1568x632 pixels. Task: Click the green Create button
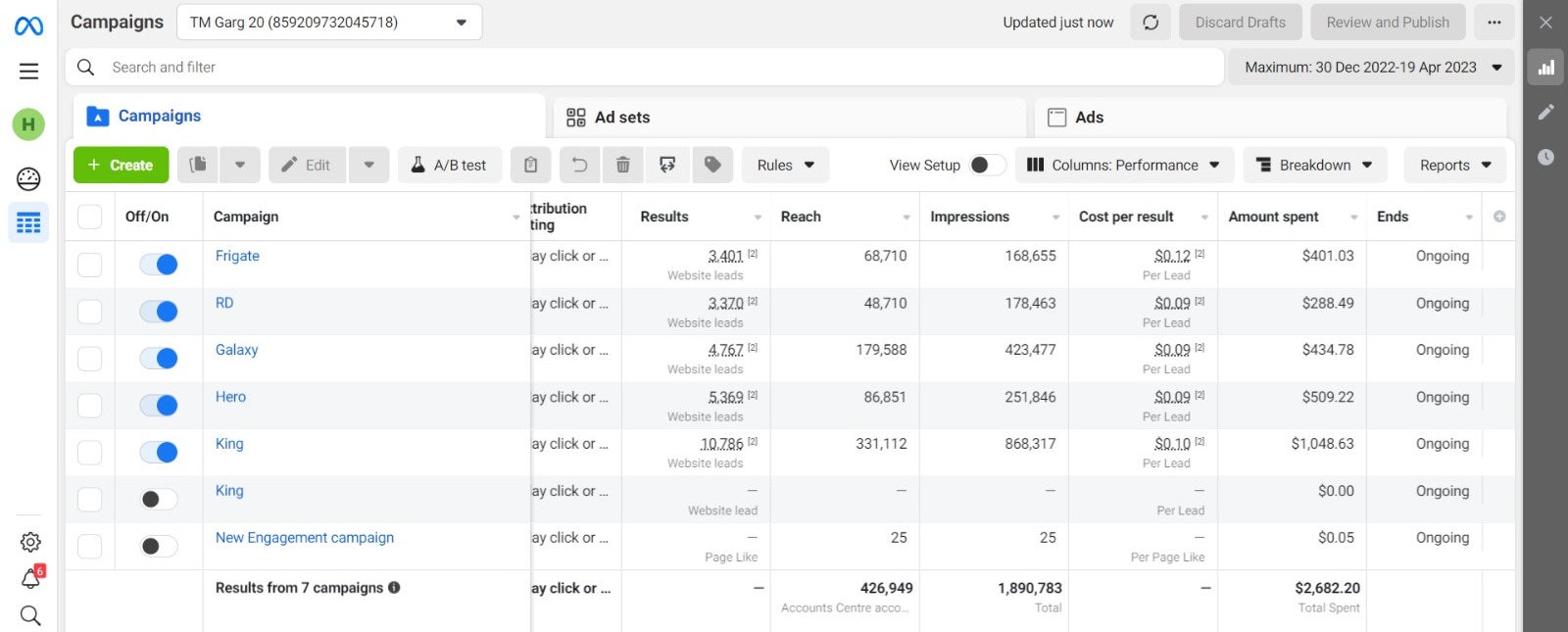click(x=121, y=165)
